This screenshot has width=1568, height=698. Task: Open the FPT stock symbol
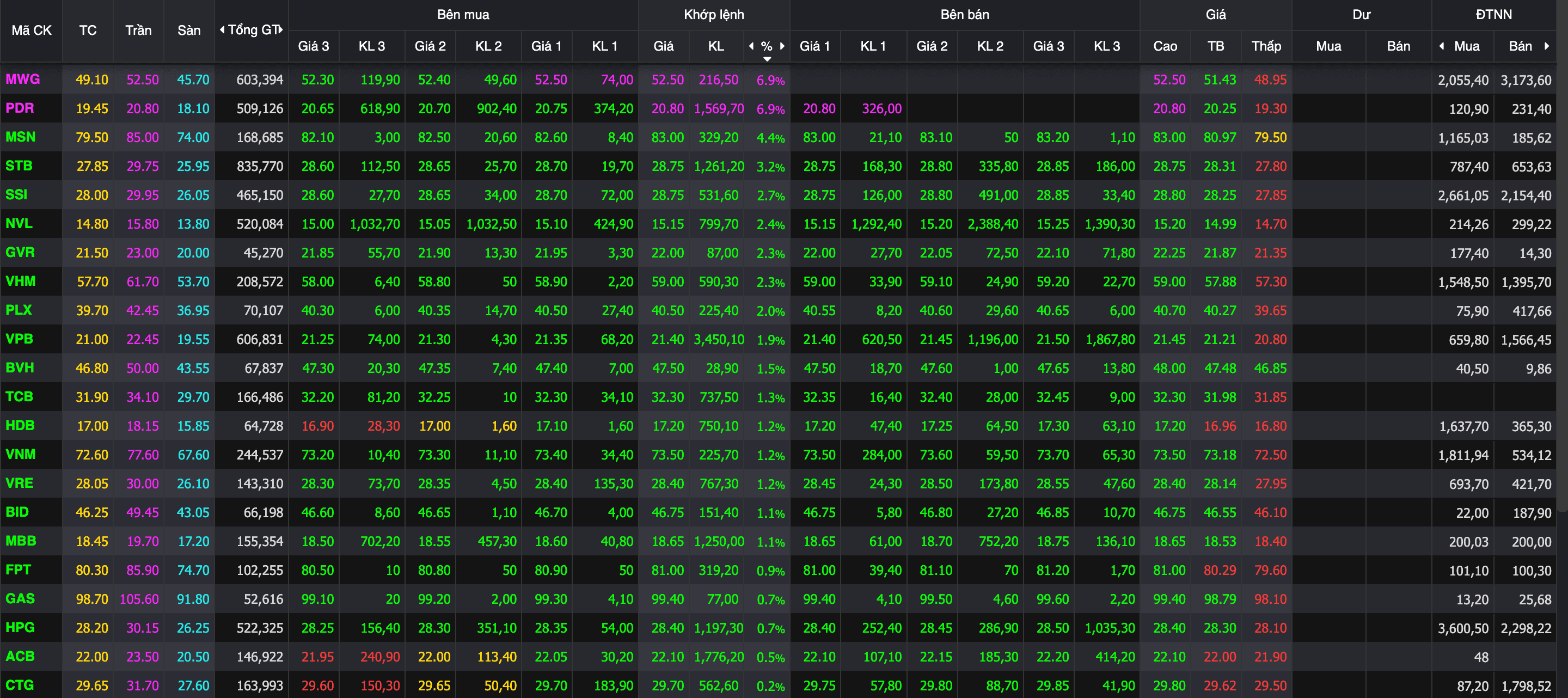pyautogui.click(x=17, y=570)
